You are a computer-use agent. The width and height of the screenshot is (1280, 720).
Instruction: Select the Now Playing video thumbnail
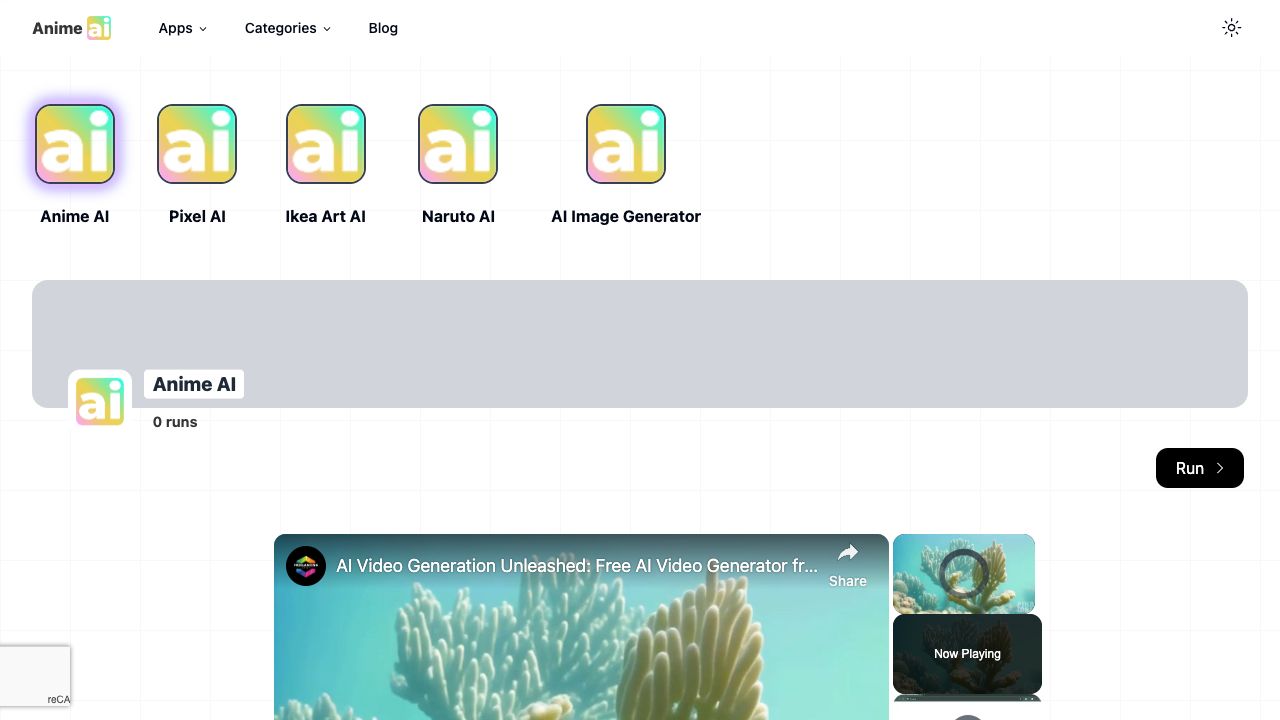967,654
